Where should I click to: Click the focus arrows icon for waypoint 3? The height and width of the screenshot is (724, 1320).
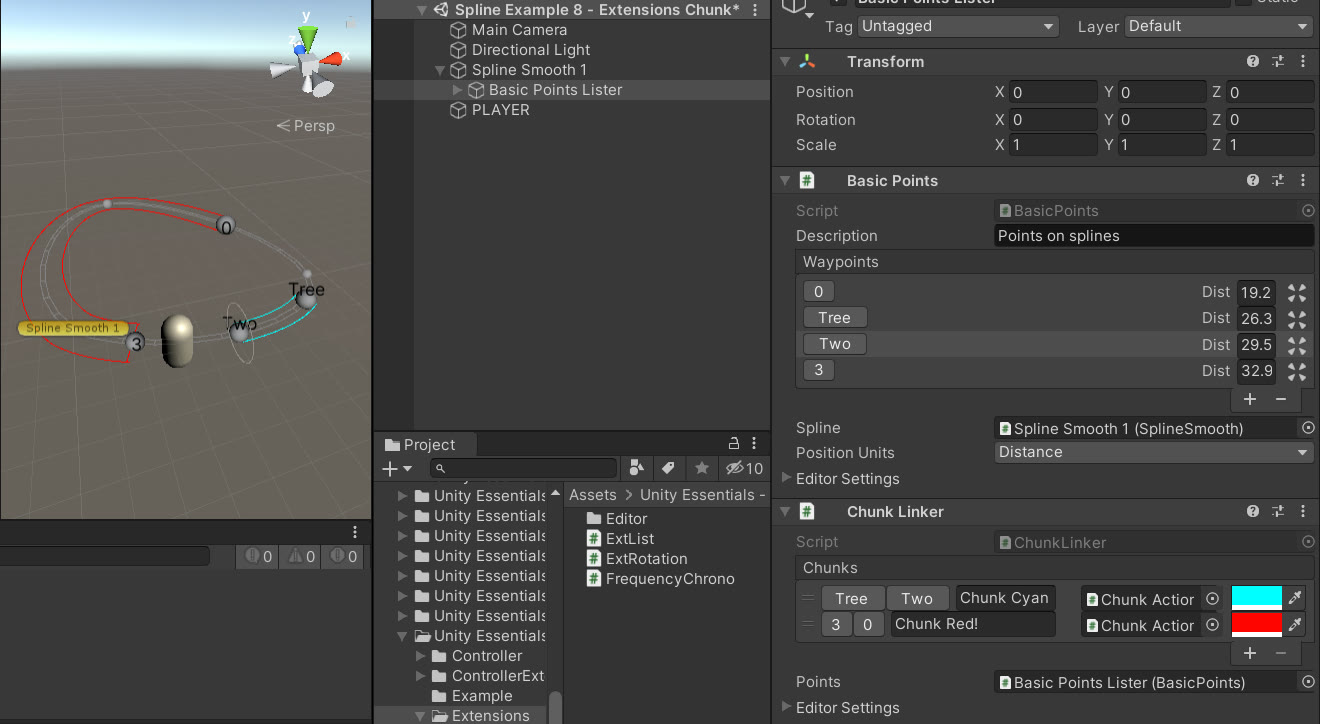click(1297, 371)
